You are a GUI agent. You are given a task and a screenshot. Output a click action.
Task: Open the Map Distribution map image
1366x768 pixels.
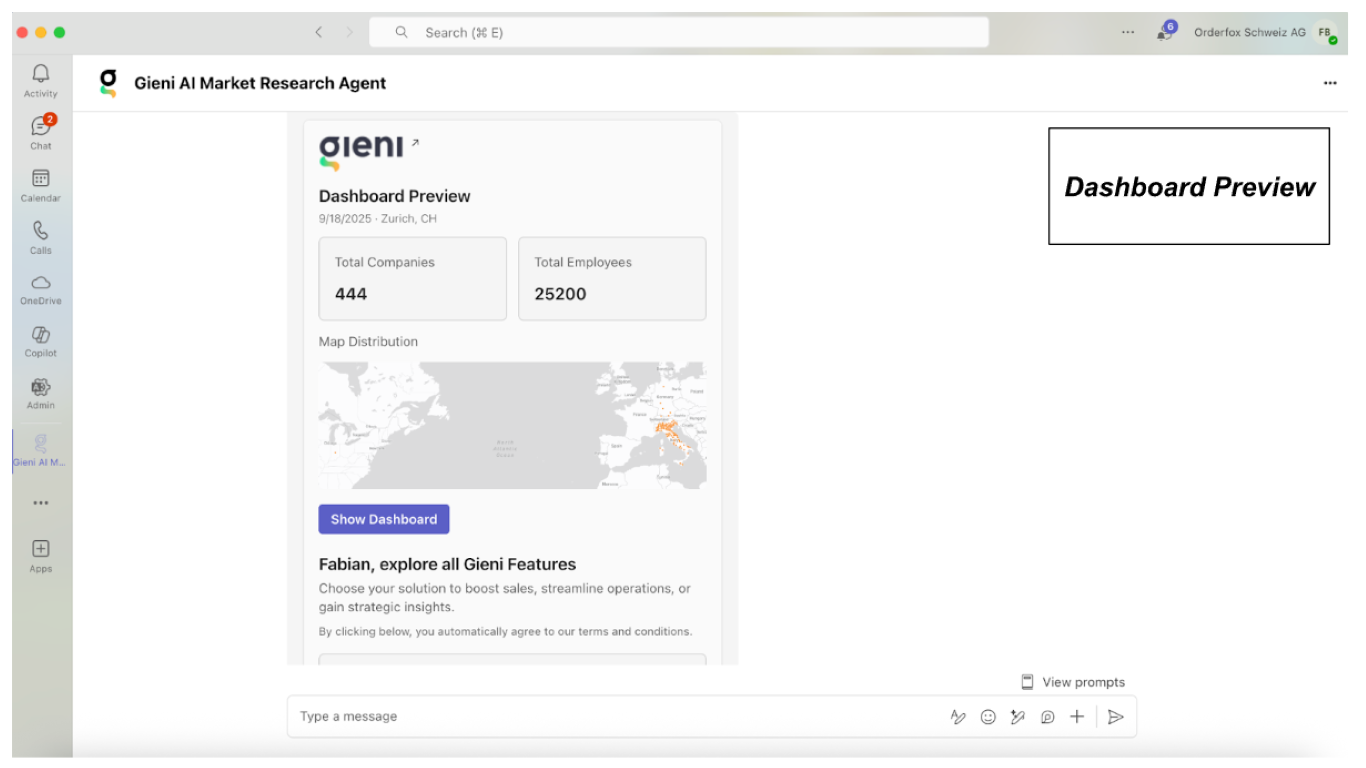(x=512, y=425)
